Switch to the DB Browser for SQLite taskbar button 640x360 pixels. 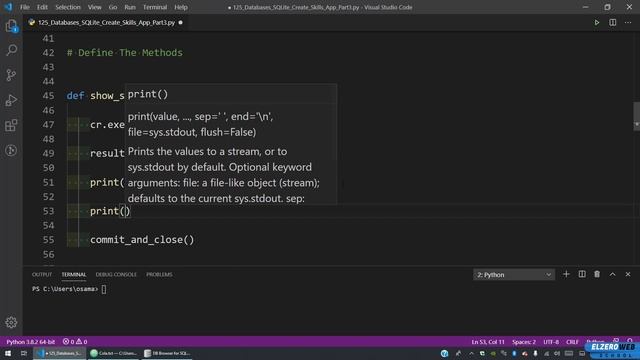[167, 353]
